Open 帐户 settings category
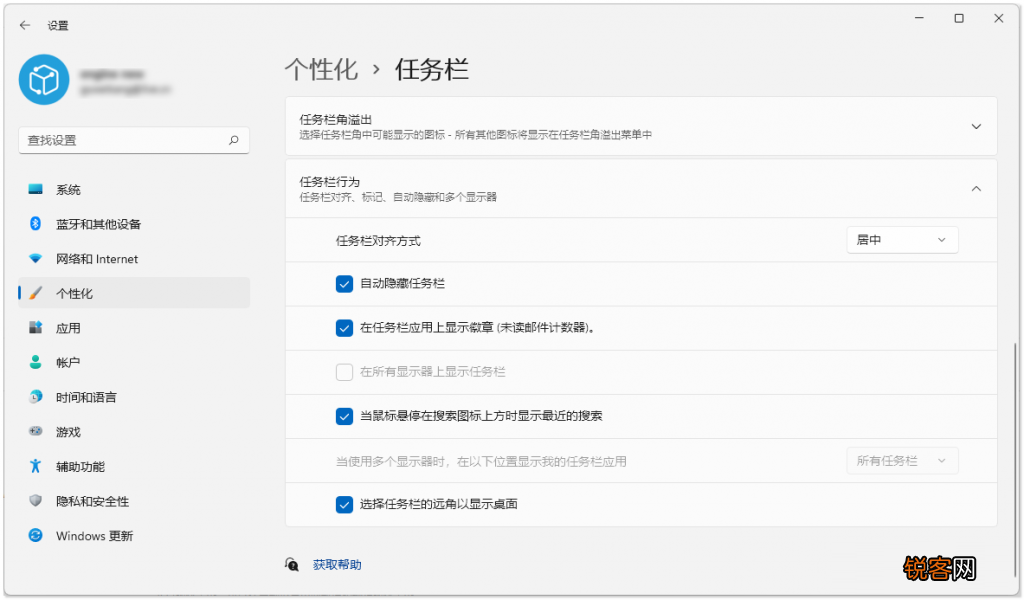This screenshot has height=600, width=1024. [134, 362]
